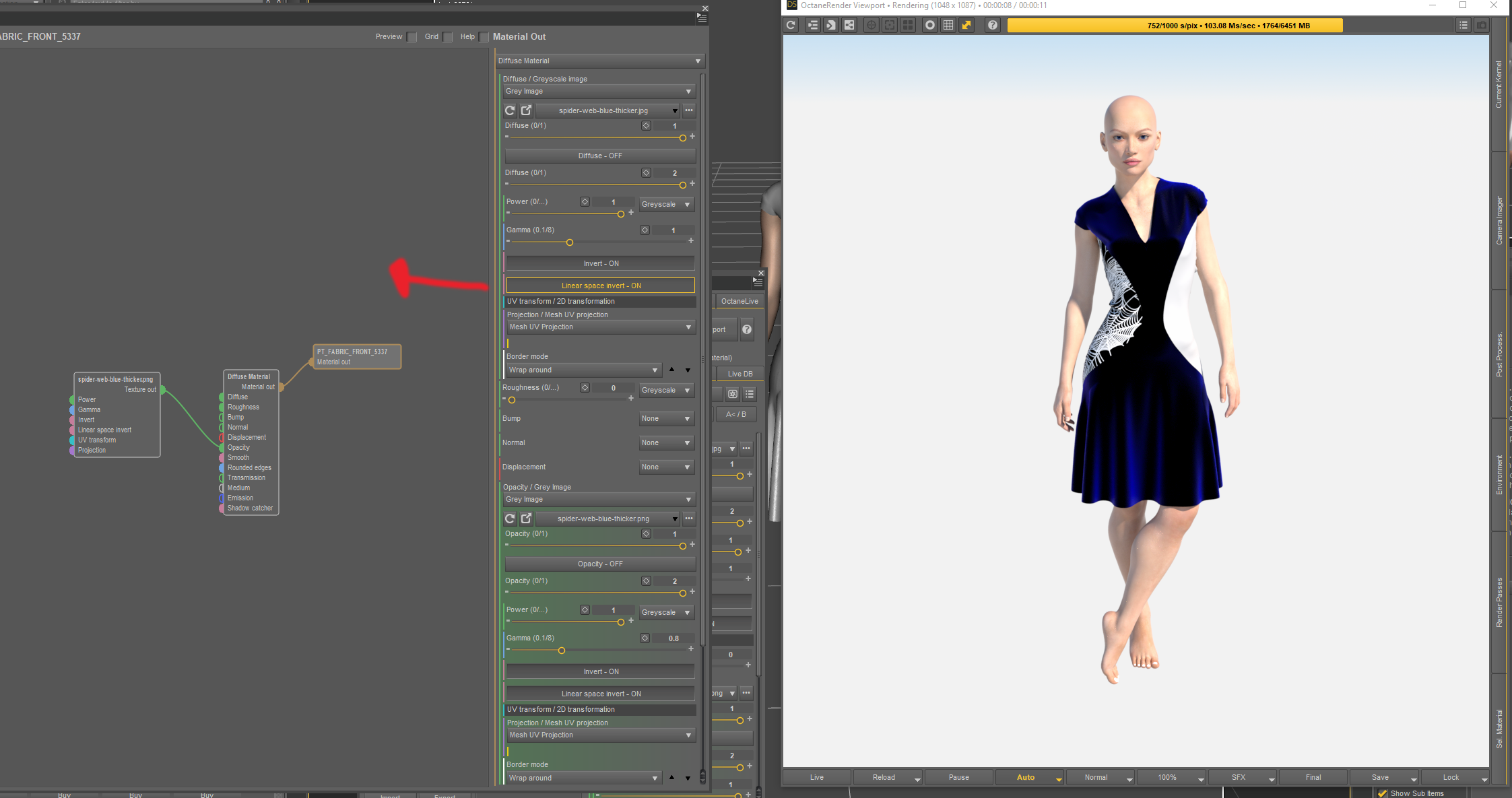Click the camera icon at the viewport top right

[x=1482, y=25]
